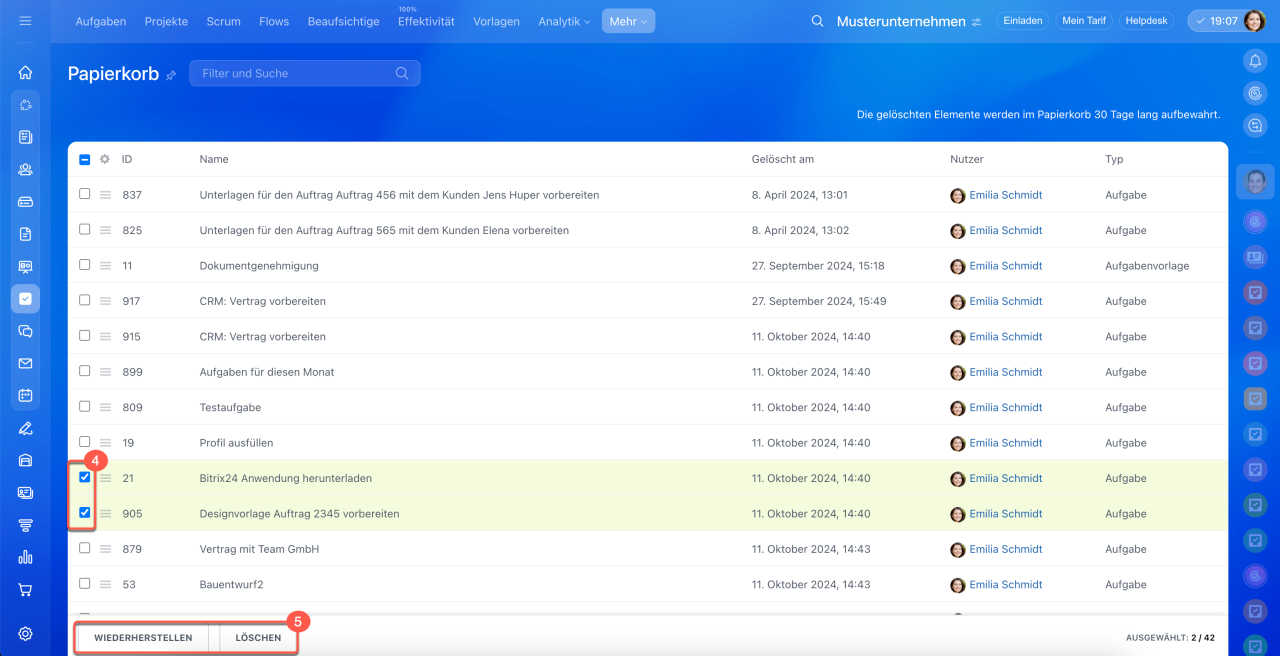This screenshot has height=656, width=1280.
Task: Open the Projekte tab
Action: point(166,21)
